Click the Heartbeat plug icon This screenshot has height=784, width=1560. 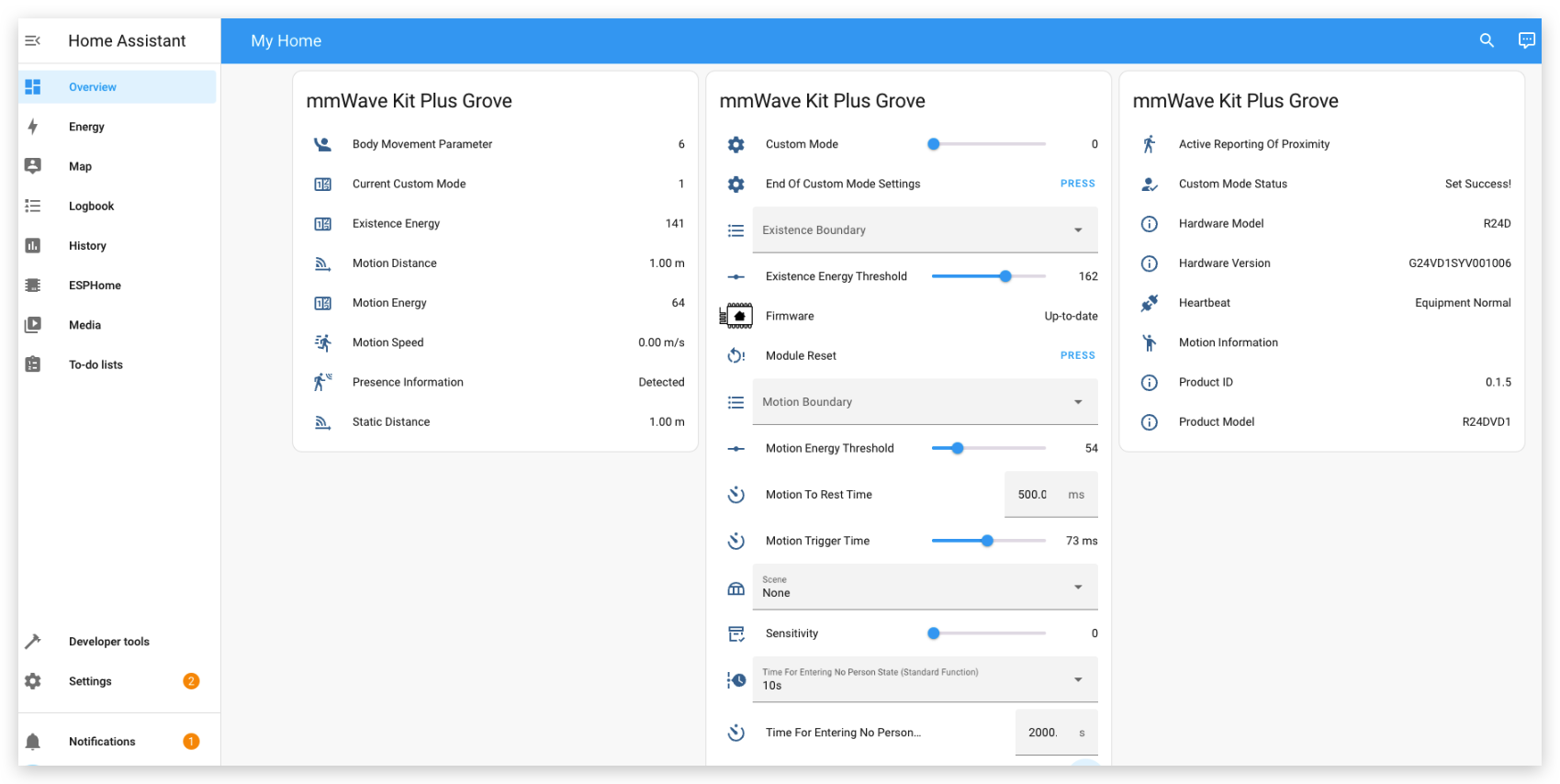(1149, 303)
